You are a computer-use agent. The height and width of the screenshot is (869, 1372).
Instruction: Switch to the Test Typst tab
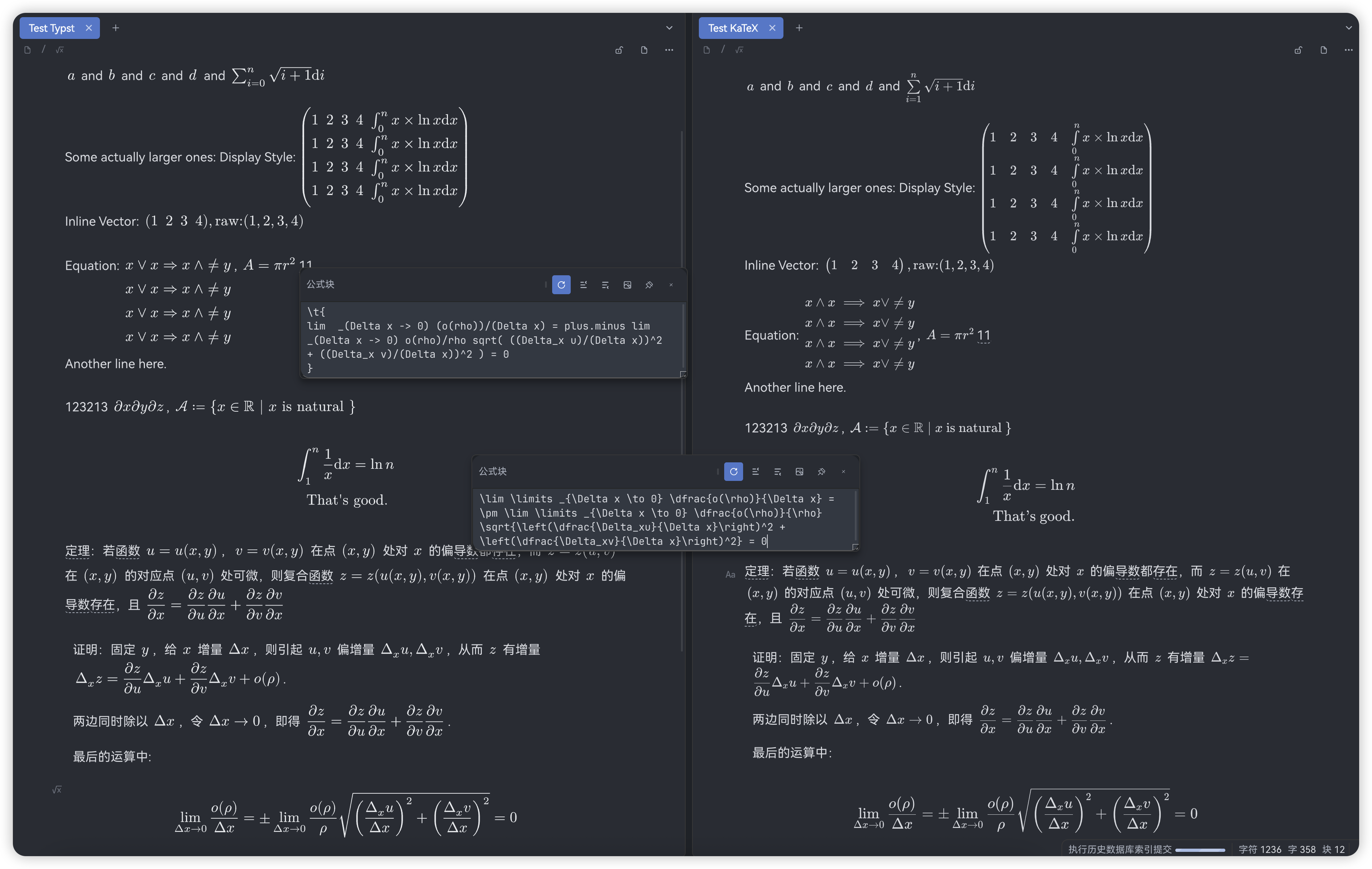[x=51, y=28]
